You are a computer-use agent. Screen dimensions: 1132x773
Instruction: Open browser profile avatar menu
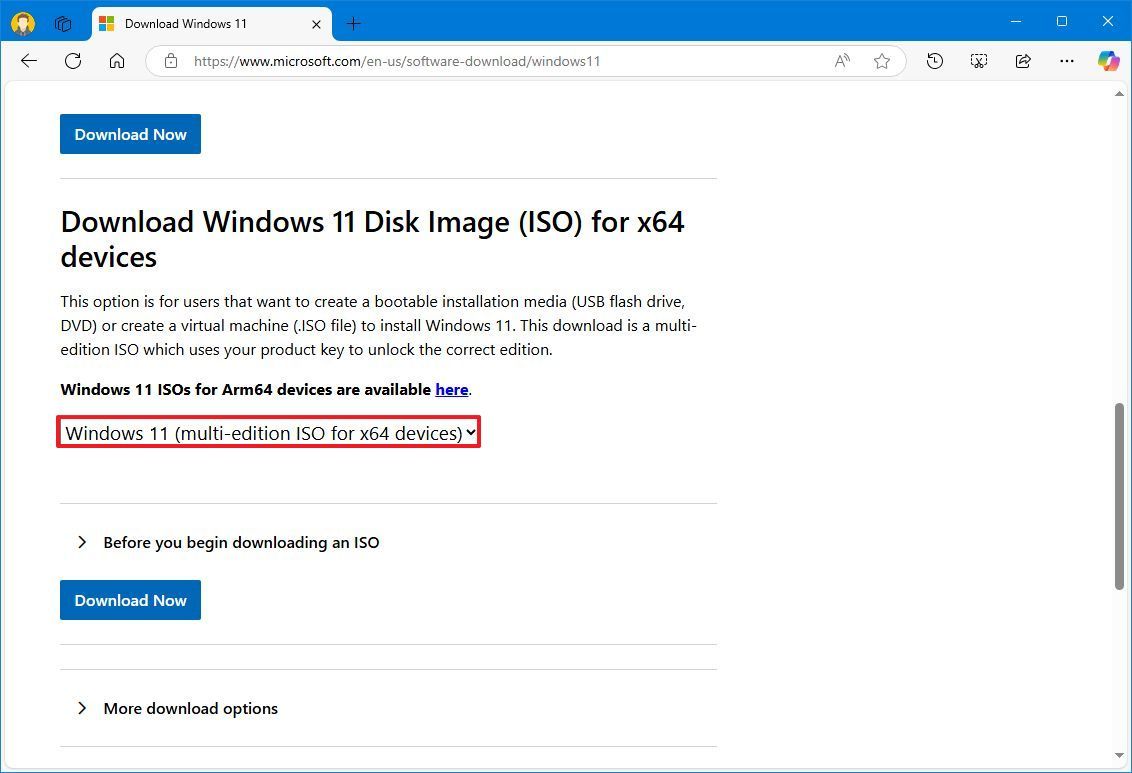pyautogui.click(x=22, y=22)
